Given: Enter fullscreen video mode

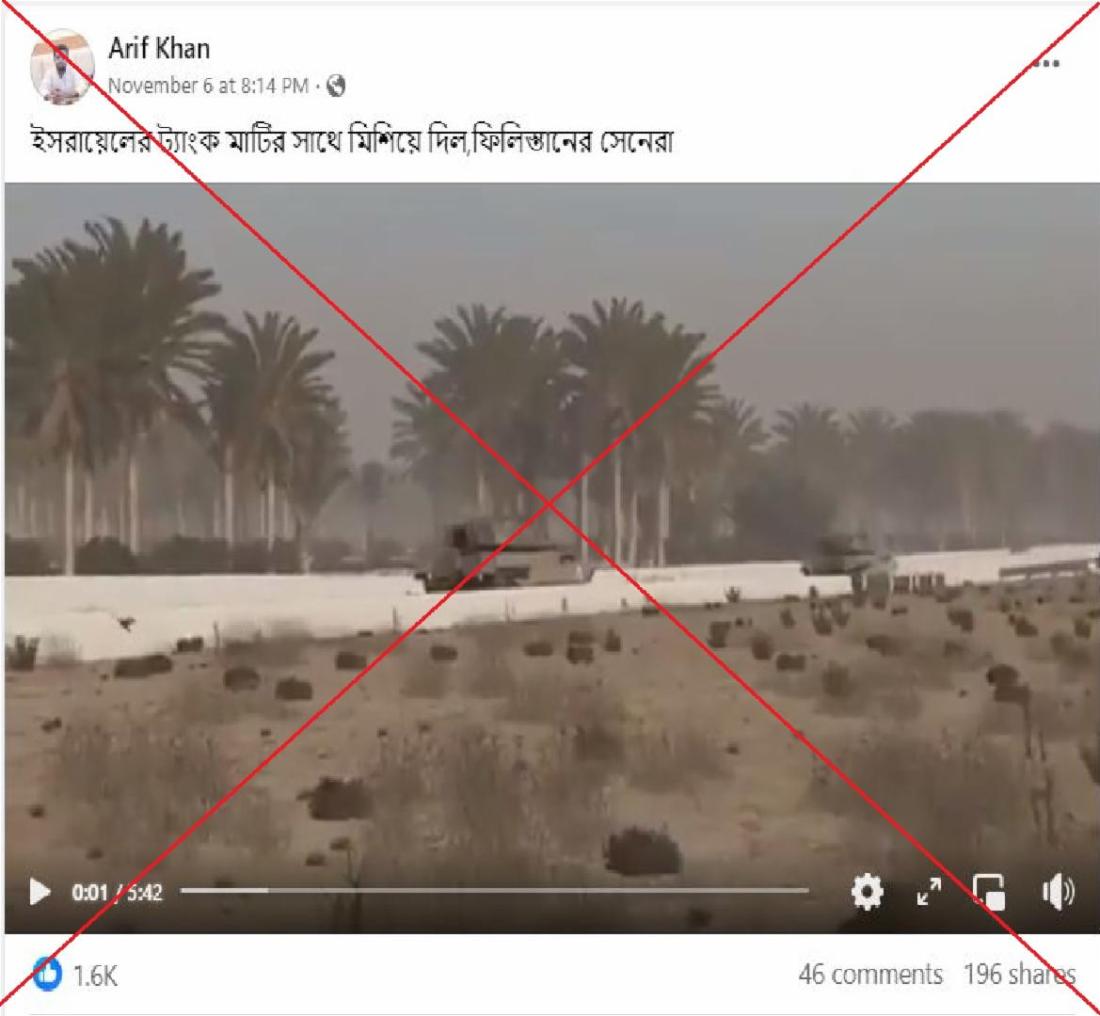Looking at the screenshot, I should [x=929, y=893].
